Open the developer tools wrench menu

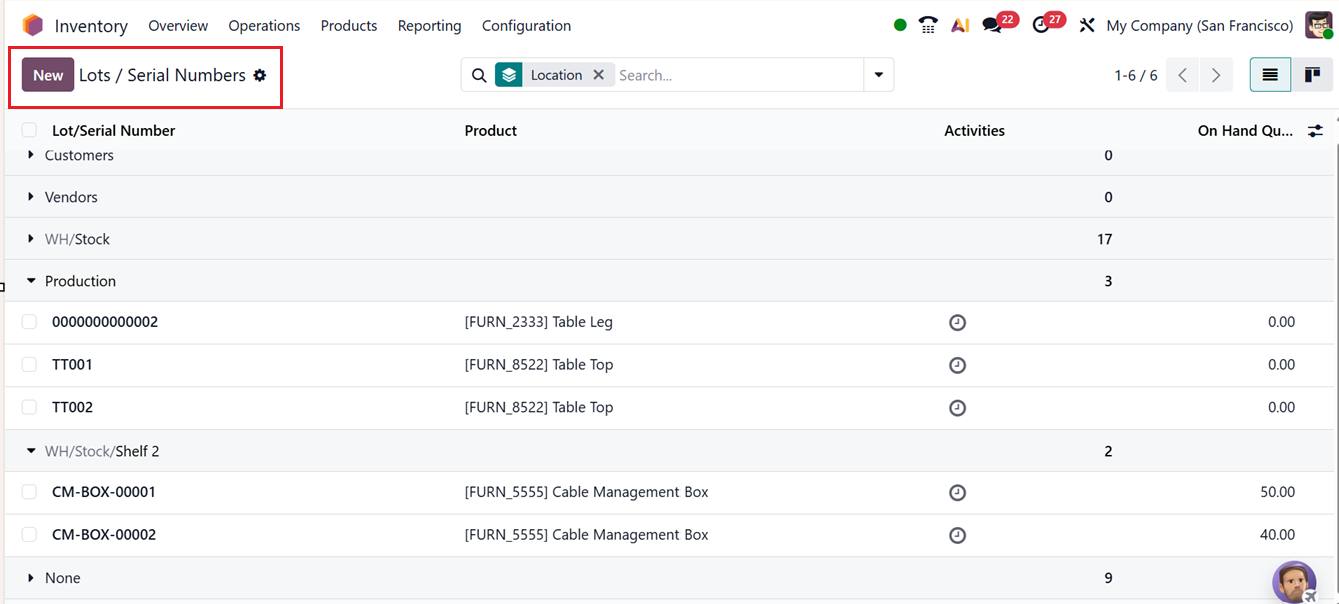click(x=1087, y=24)
